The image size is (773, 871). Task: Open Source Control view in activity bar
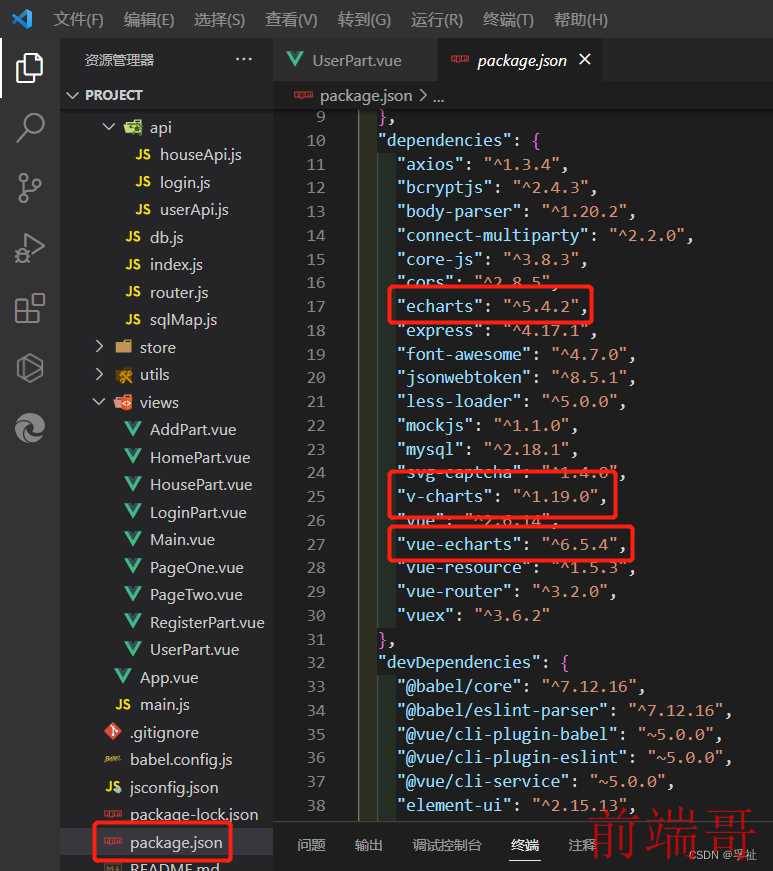[x=29, y=188]
